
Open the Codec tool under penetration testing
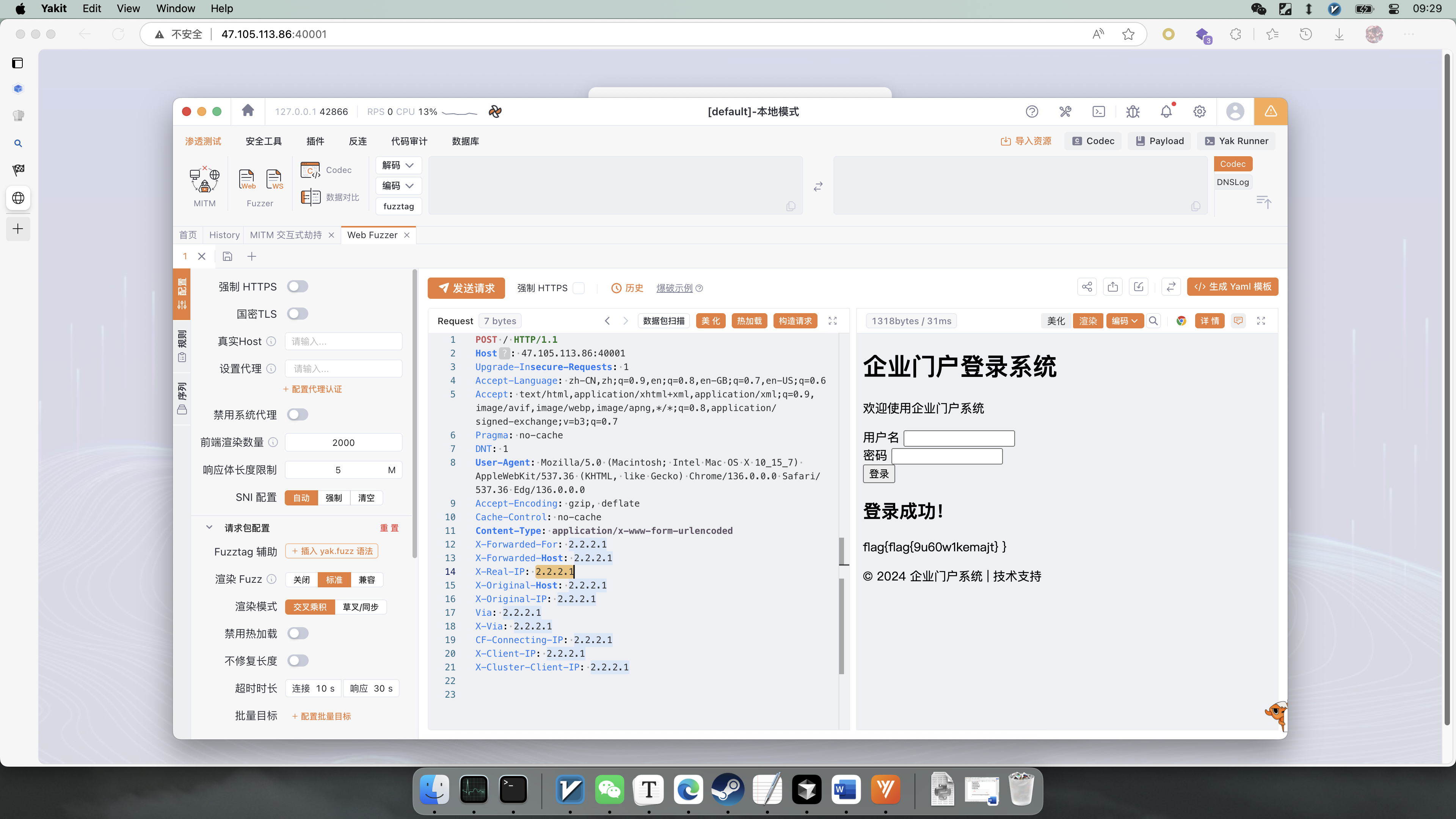[x=326, y=170]
